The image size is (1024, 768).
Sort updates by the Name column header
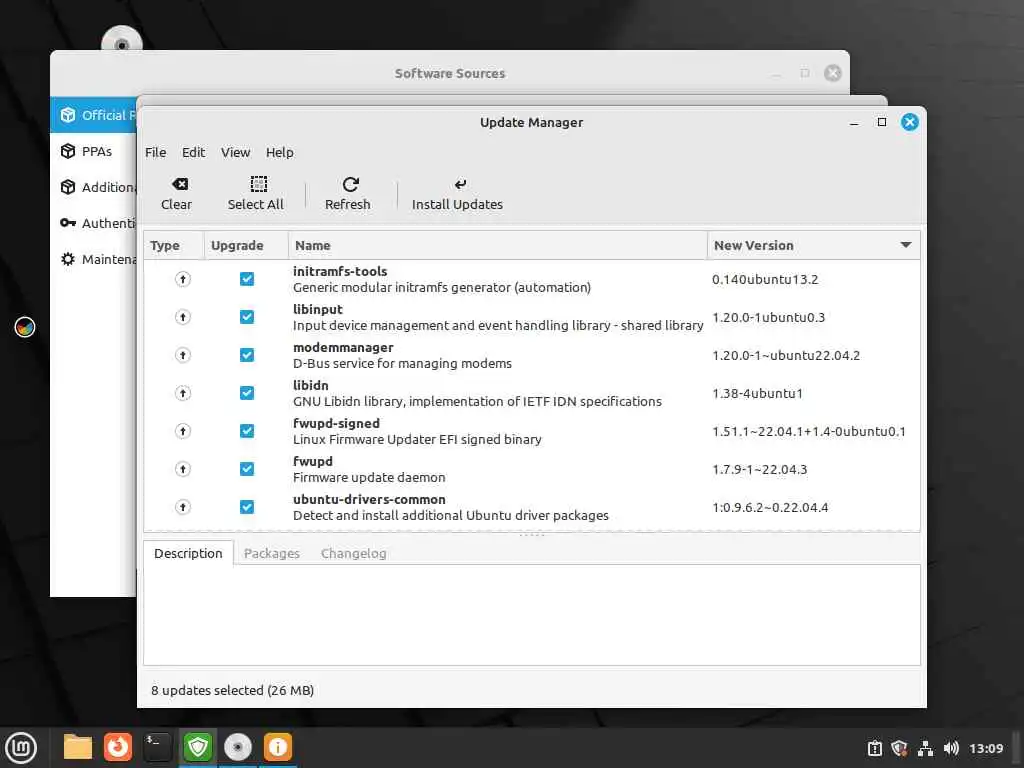coord(498,246)
